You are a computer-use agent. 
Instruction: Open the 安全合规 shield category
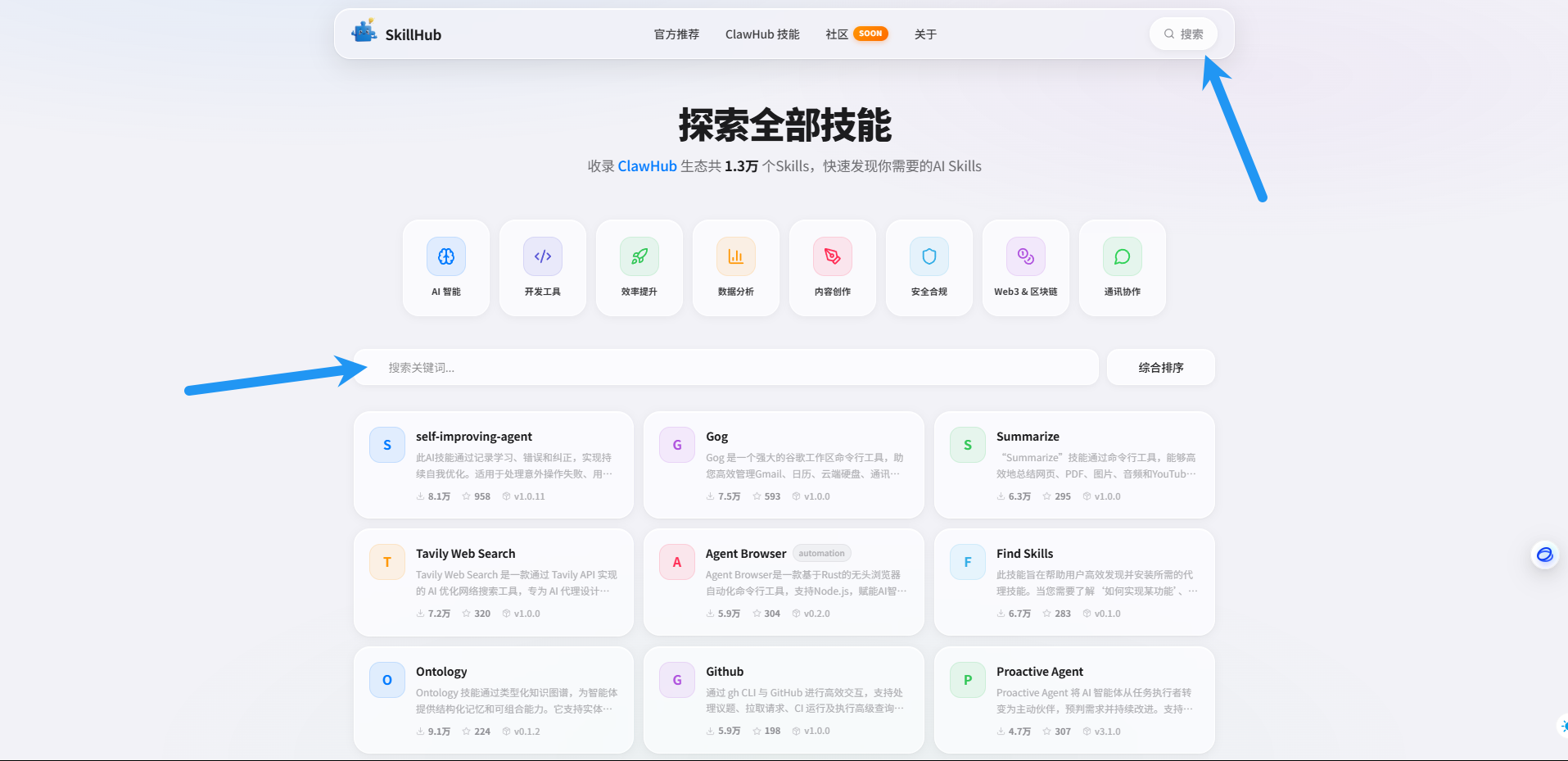pos(929,257)
